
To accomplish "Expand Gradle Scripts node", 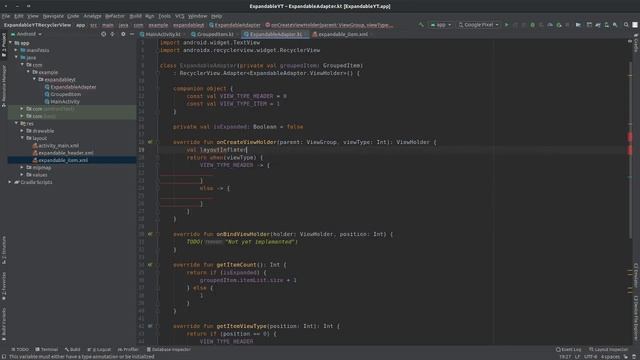I will (x=11, y=182).
